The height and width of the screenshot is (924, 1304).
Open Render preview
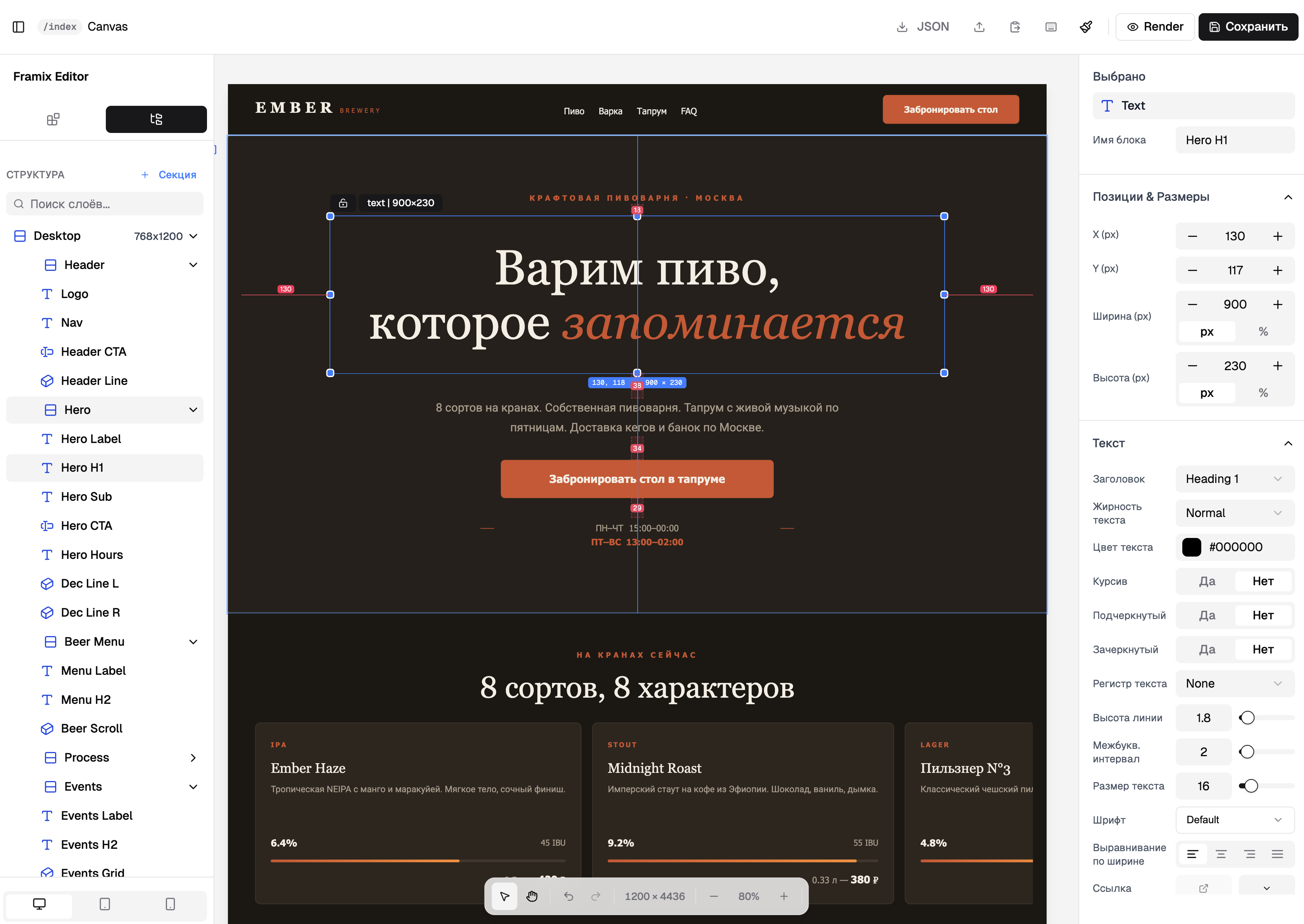point(1155,27)
